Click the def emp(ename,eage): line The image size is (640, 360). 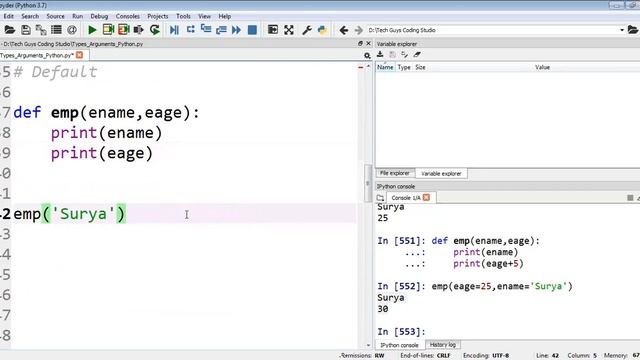pos(106,112)
